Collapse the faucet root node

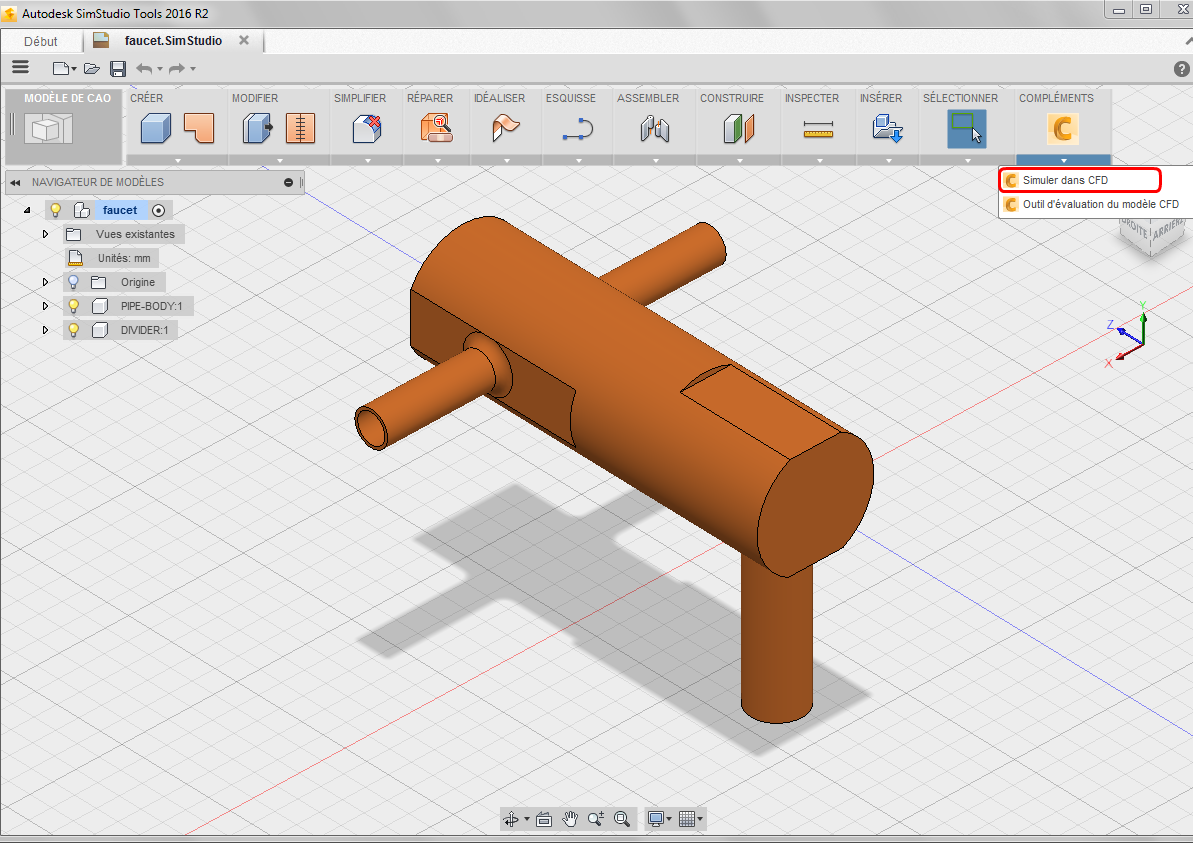pos(27,210)
